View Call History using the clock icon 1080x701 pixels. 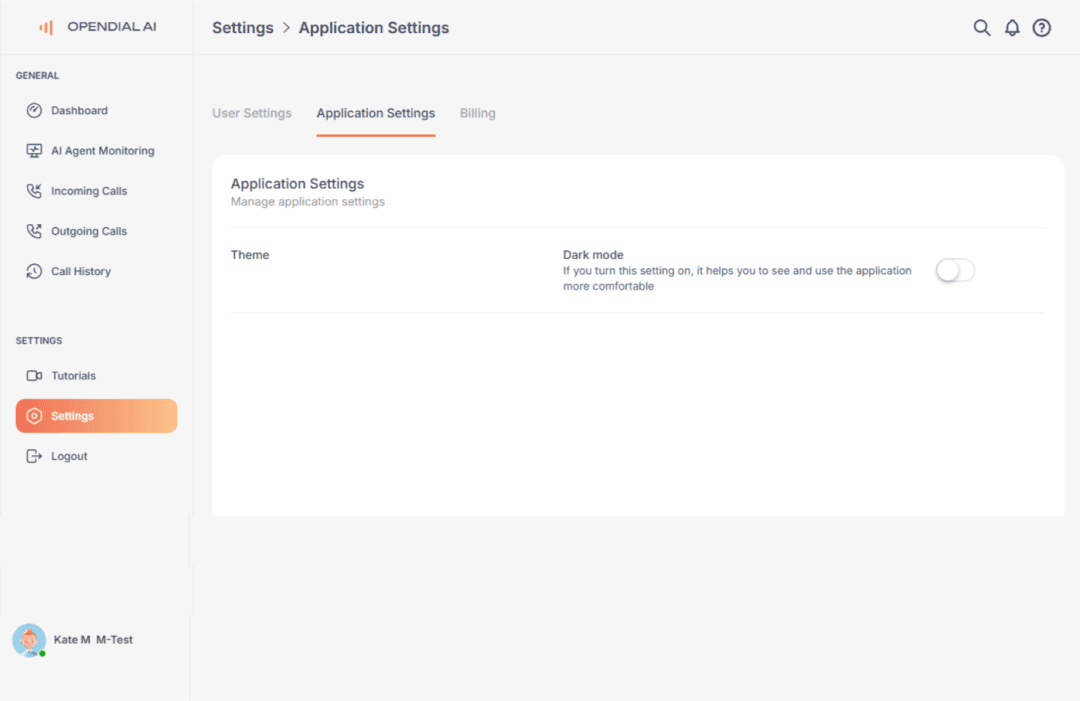(x=33, y=270)
